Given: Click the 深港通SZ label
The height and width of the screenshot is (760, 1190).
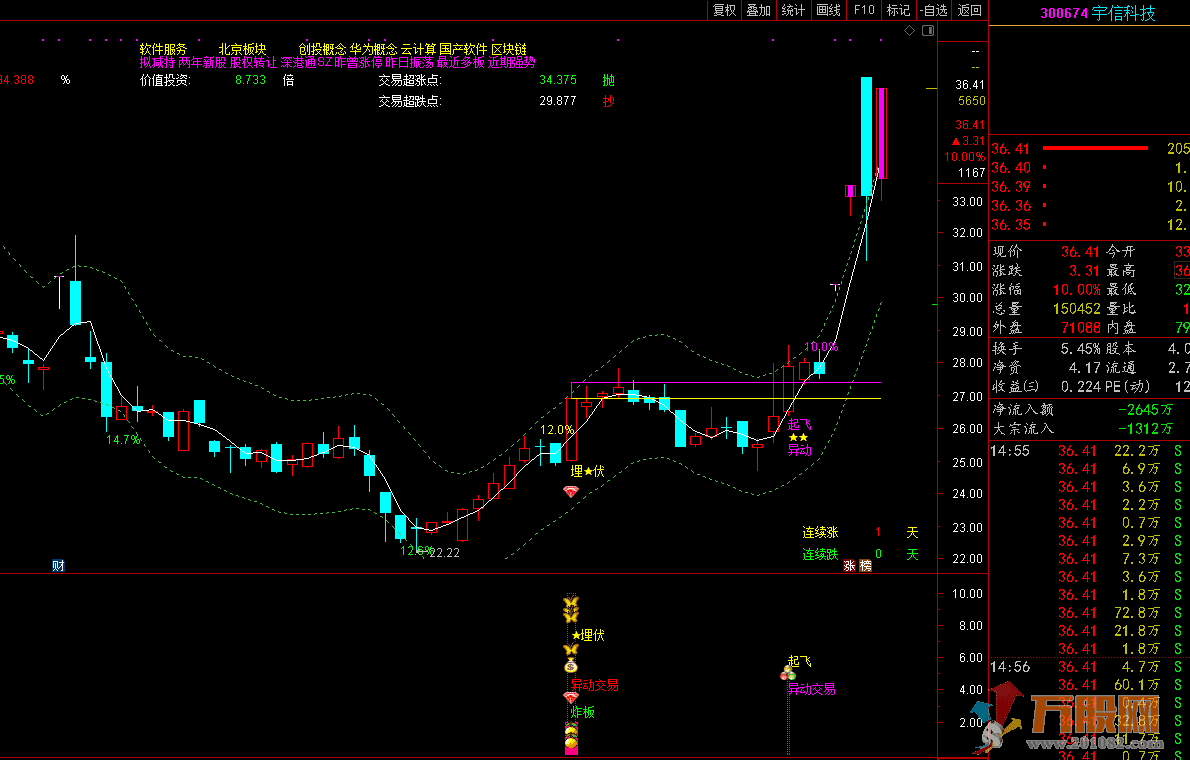Looking at the screenshot, I should tap(307, 62).
